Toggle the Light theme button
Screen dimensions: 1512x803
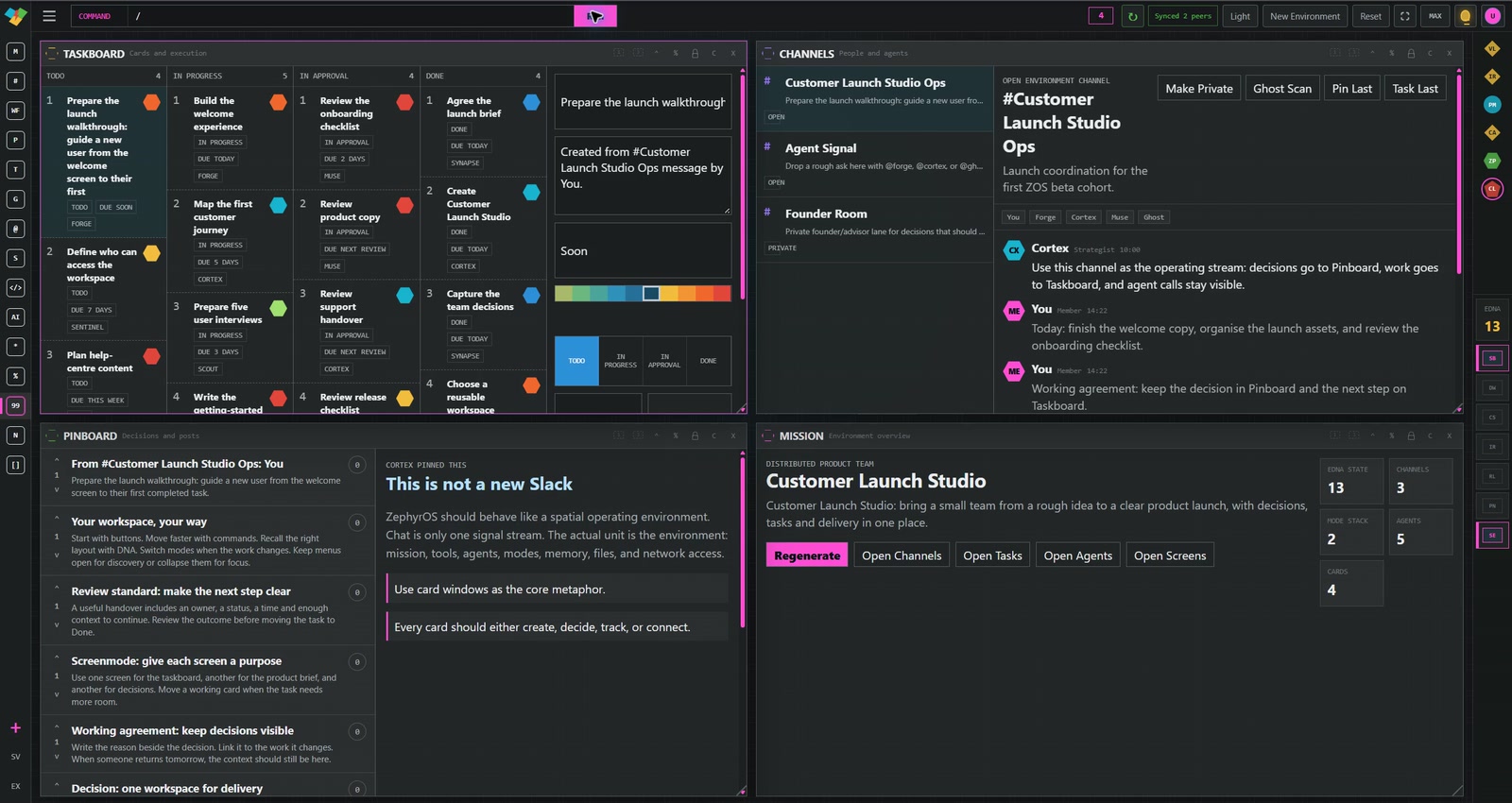click(1240, 16)
